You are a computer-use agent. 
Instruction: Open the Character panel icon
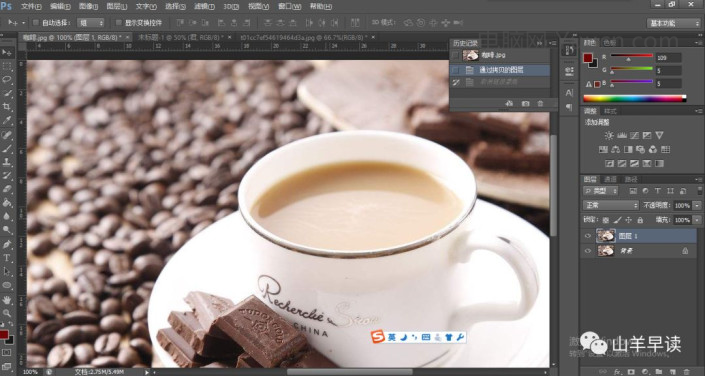(569, 93)
